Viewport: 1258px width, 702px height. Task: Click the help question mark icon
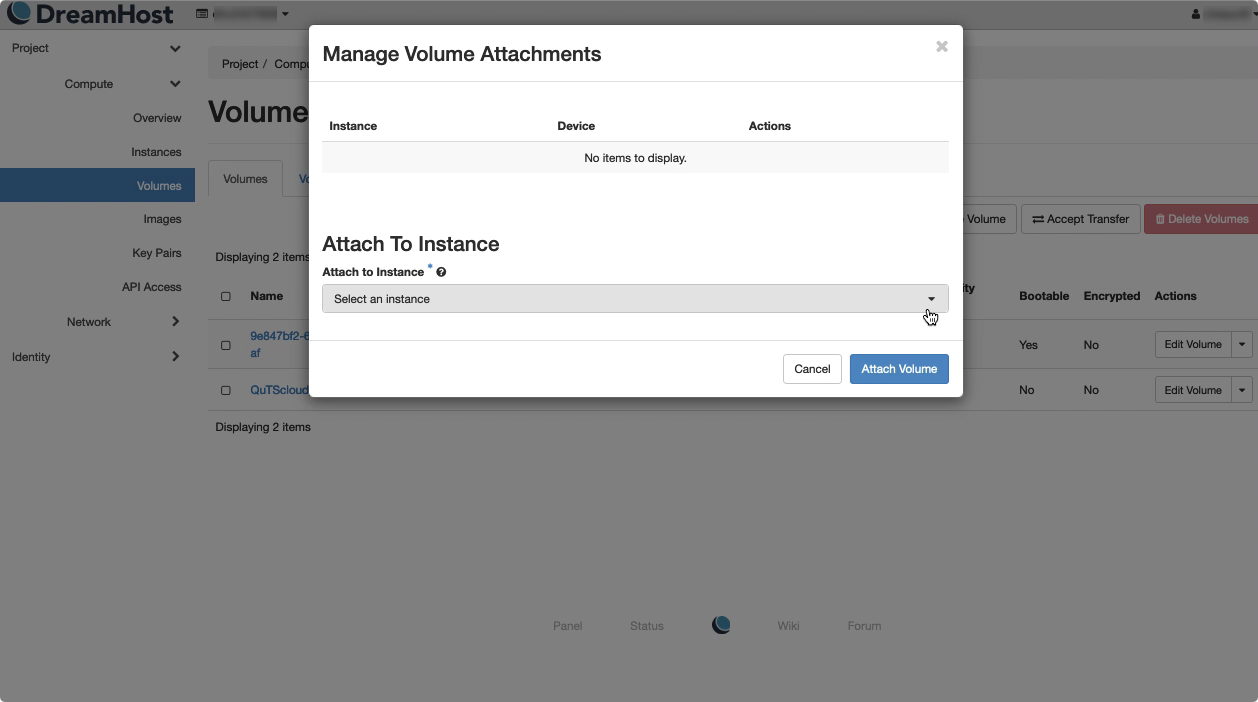click(x=441, y=272)
